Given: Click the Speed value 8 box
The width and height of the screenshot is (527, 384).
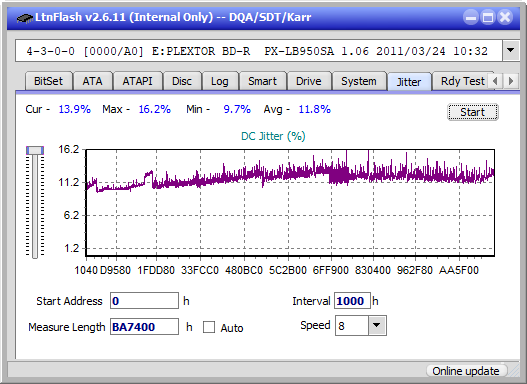Looking at the screenshot, I should tap(352, 325).
